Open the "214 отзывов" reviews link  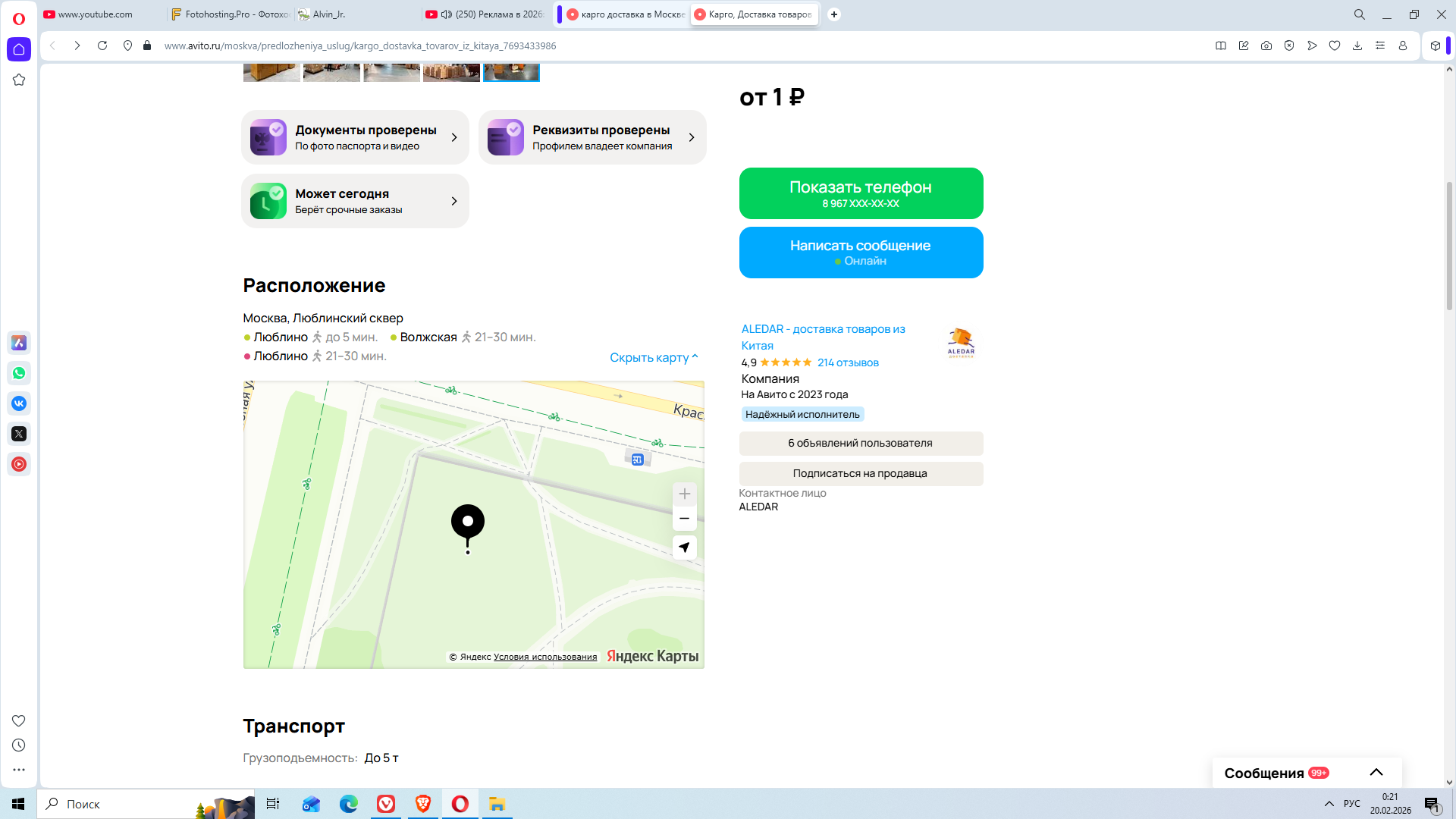point(848,362)
